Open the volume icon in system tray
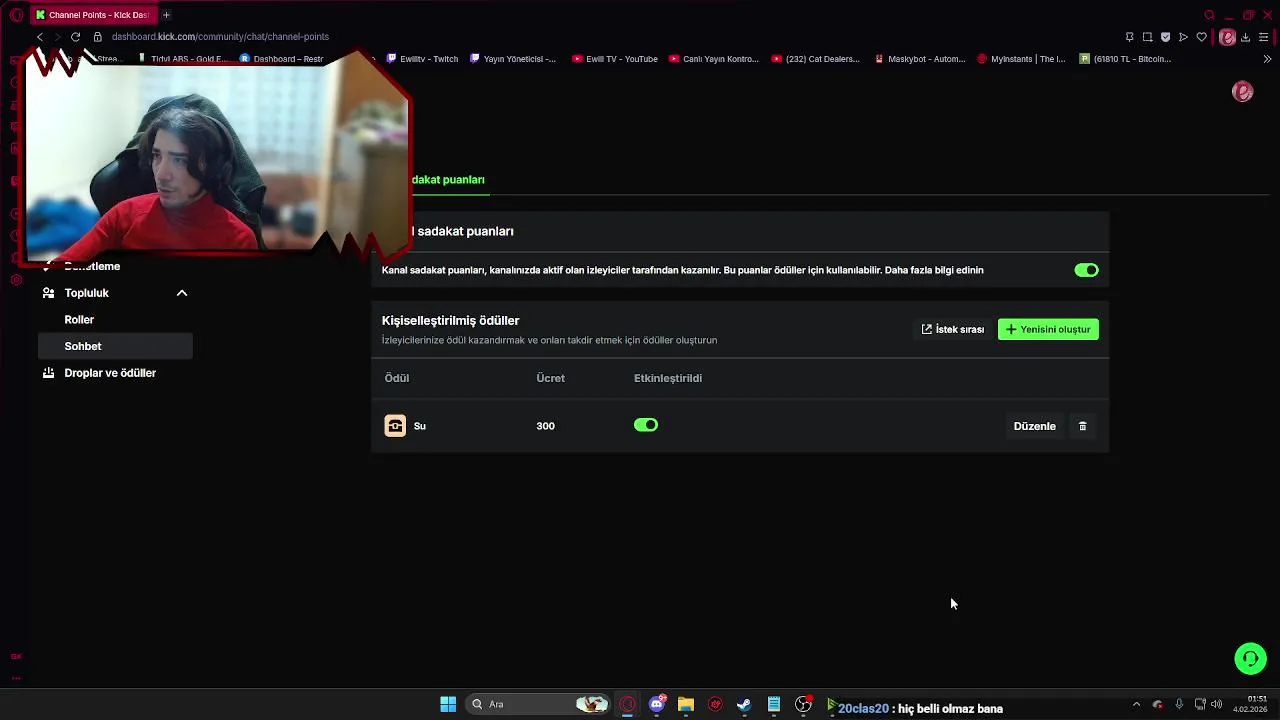The width and height of the screenshot is (1280, 720). click(x=1217, y=704)
